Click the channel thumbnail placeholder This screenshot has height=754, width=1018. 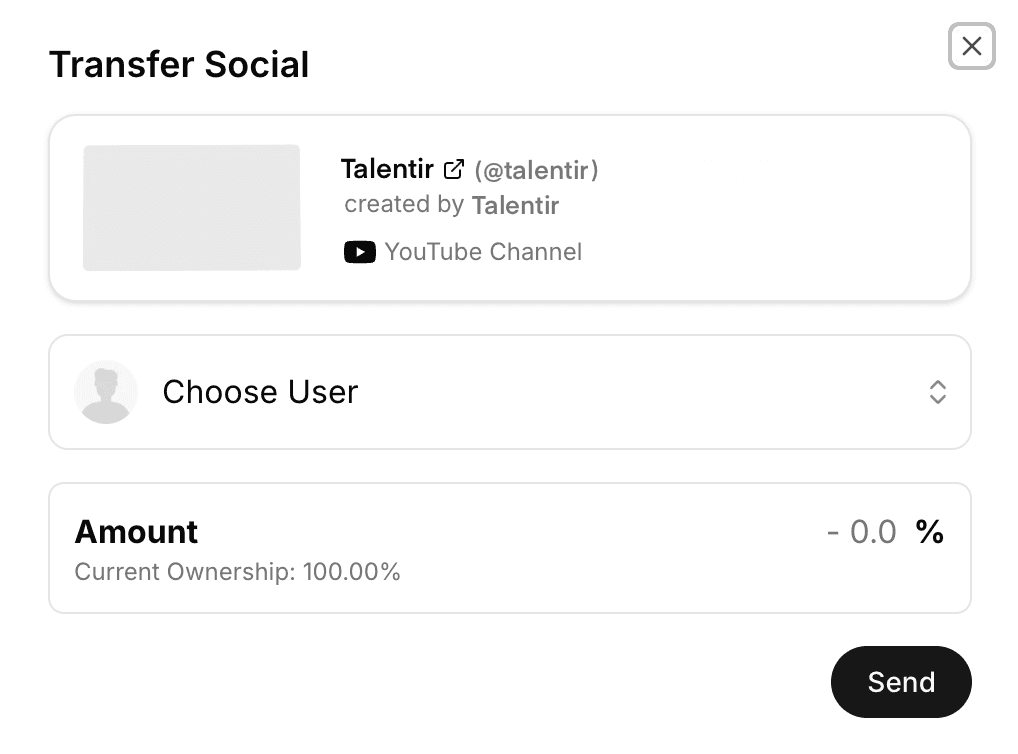[x=191, y=207]
